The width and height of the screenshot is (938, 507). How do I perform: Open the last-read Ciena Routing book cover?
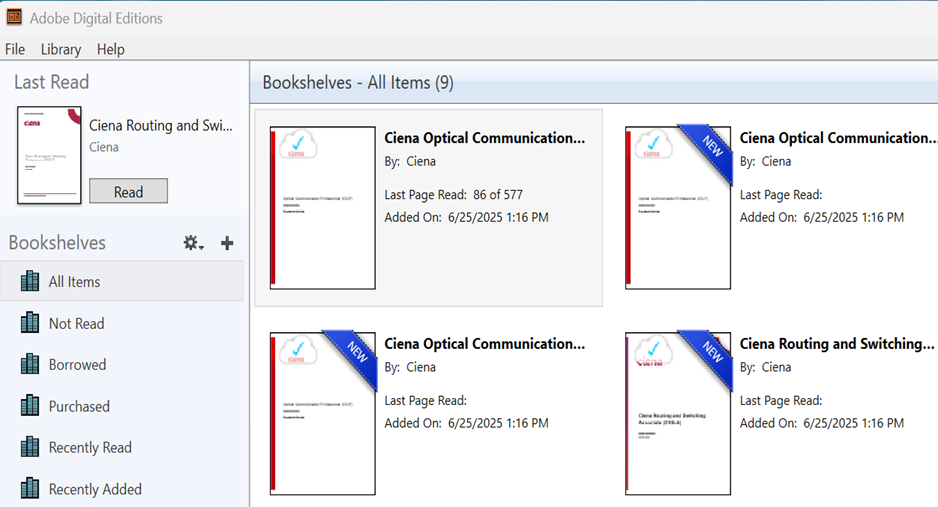(49, 155)
